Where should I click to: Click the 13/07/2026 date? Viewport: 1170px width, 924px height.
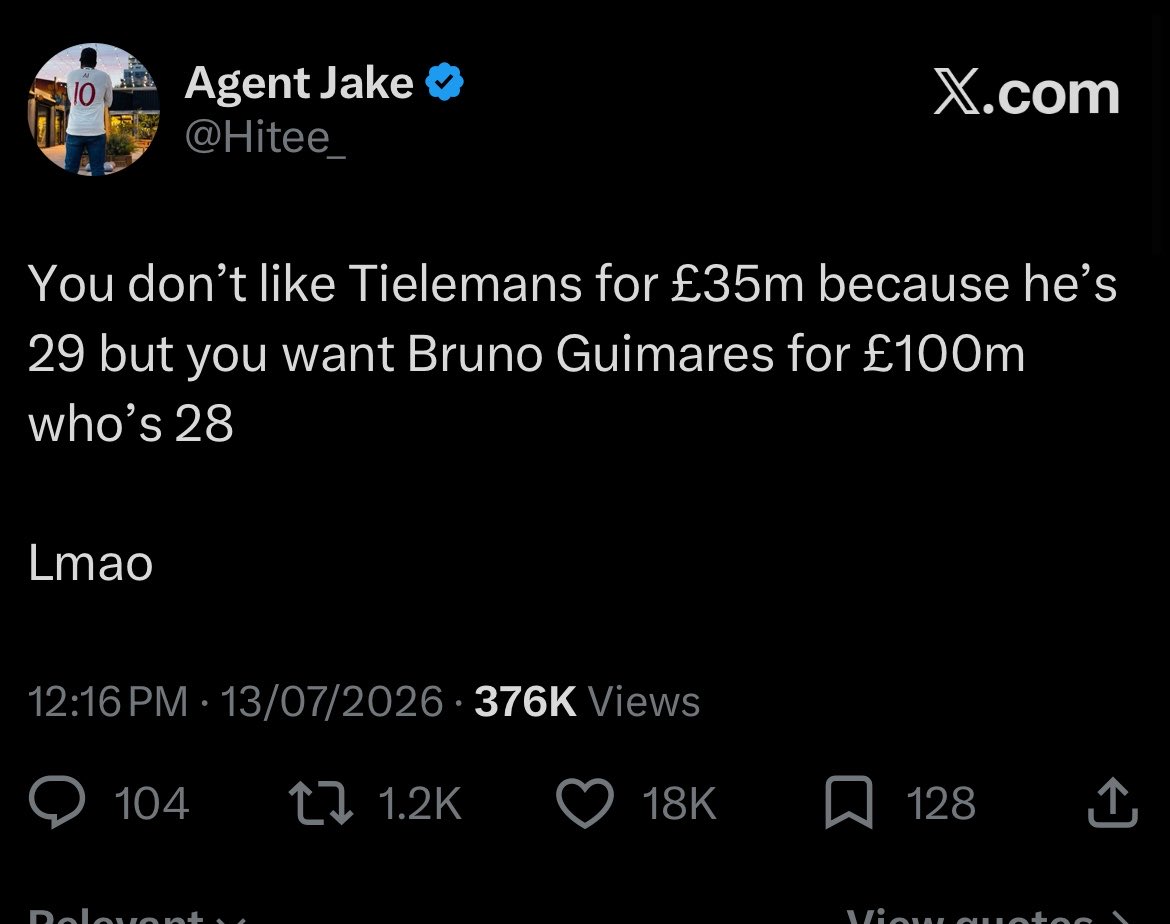point(332,702)
